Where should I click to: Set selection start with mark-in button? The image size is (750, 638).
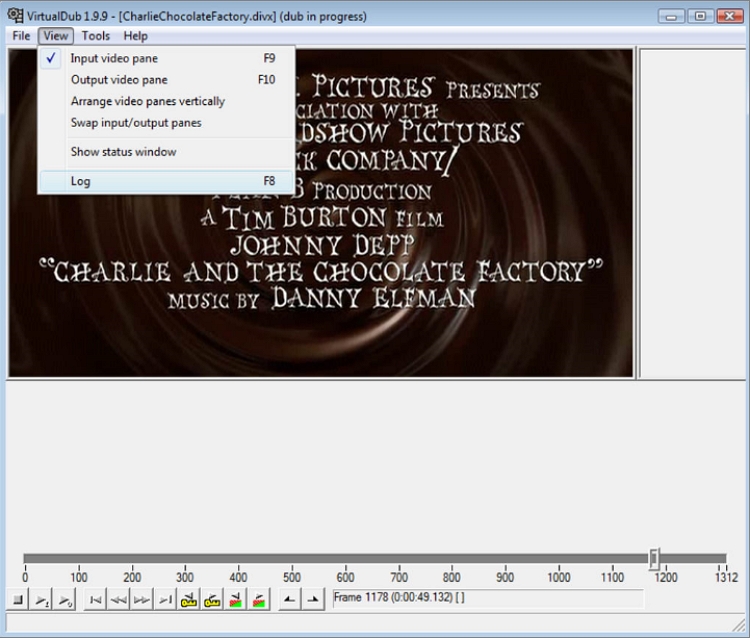coord(289,599)
